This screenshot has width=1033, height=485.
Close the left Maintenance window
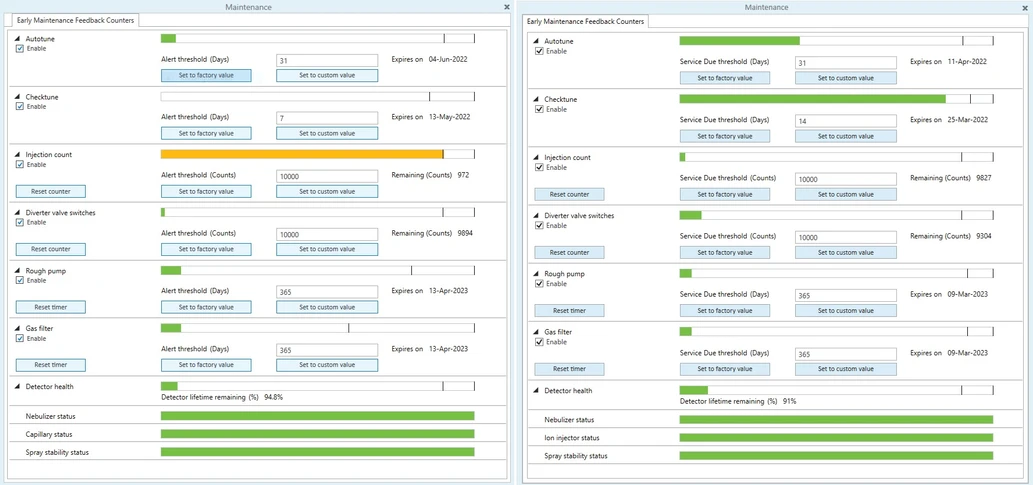click(507, 7)
